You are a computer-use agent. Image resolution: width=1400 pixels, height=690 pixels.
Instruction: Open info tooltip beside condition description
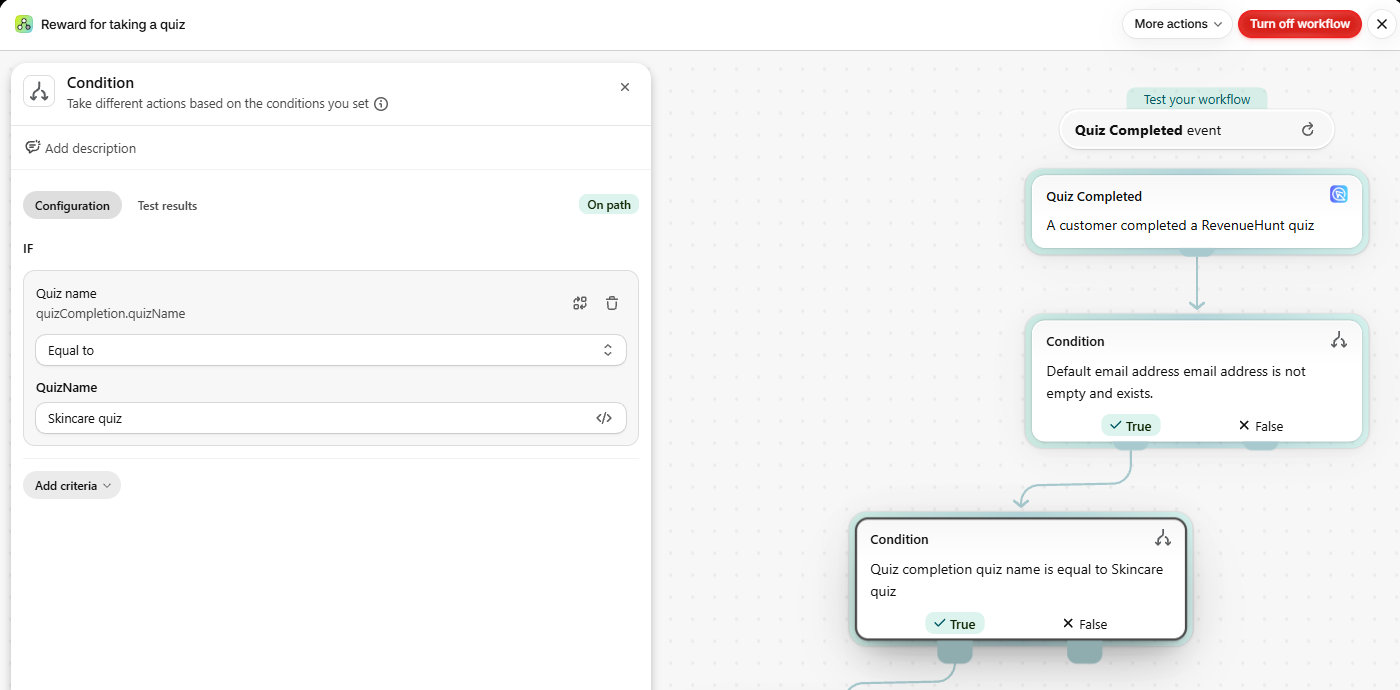(381, 104)
